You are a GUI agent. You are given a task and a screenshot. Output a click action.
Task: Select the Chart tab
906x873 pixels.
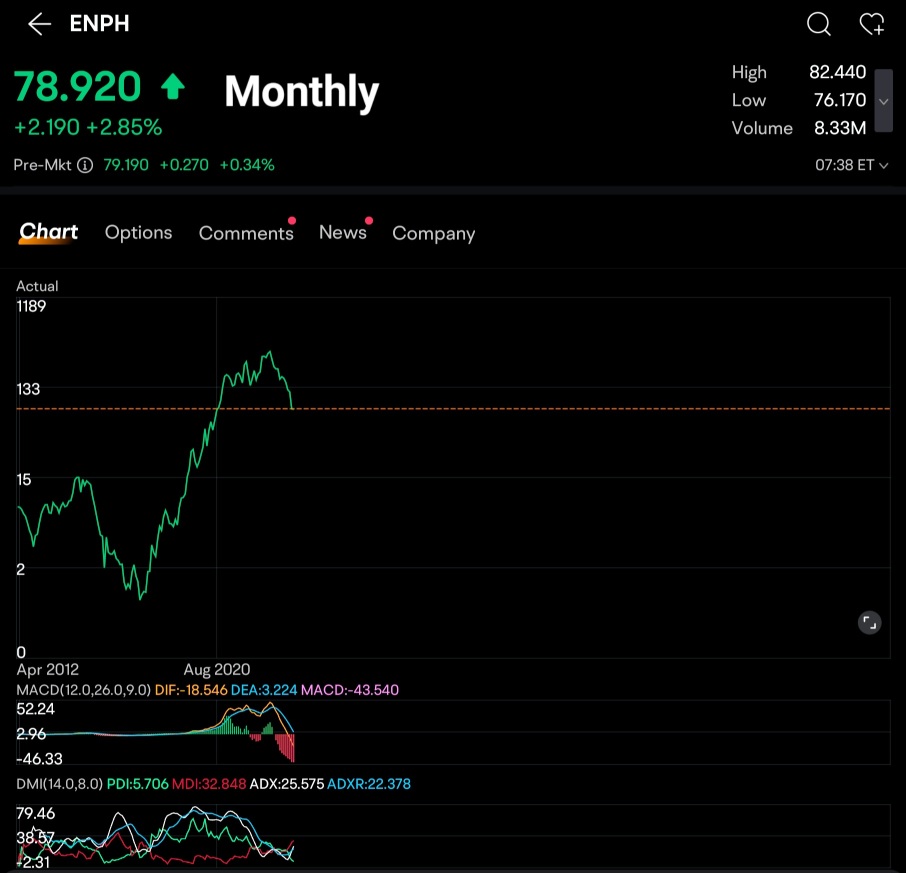click(49, 231)
